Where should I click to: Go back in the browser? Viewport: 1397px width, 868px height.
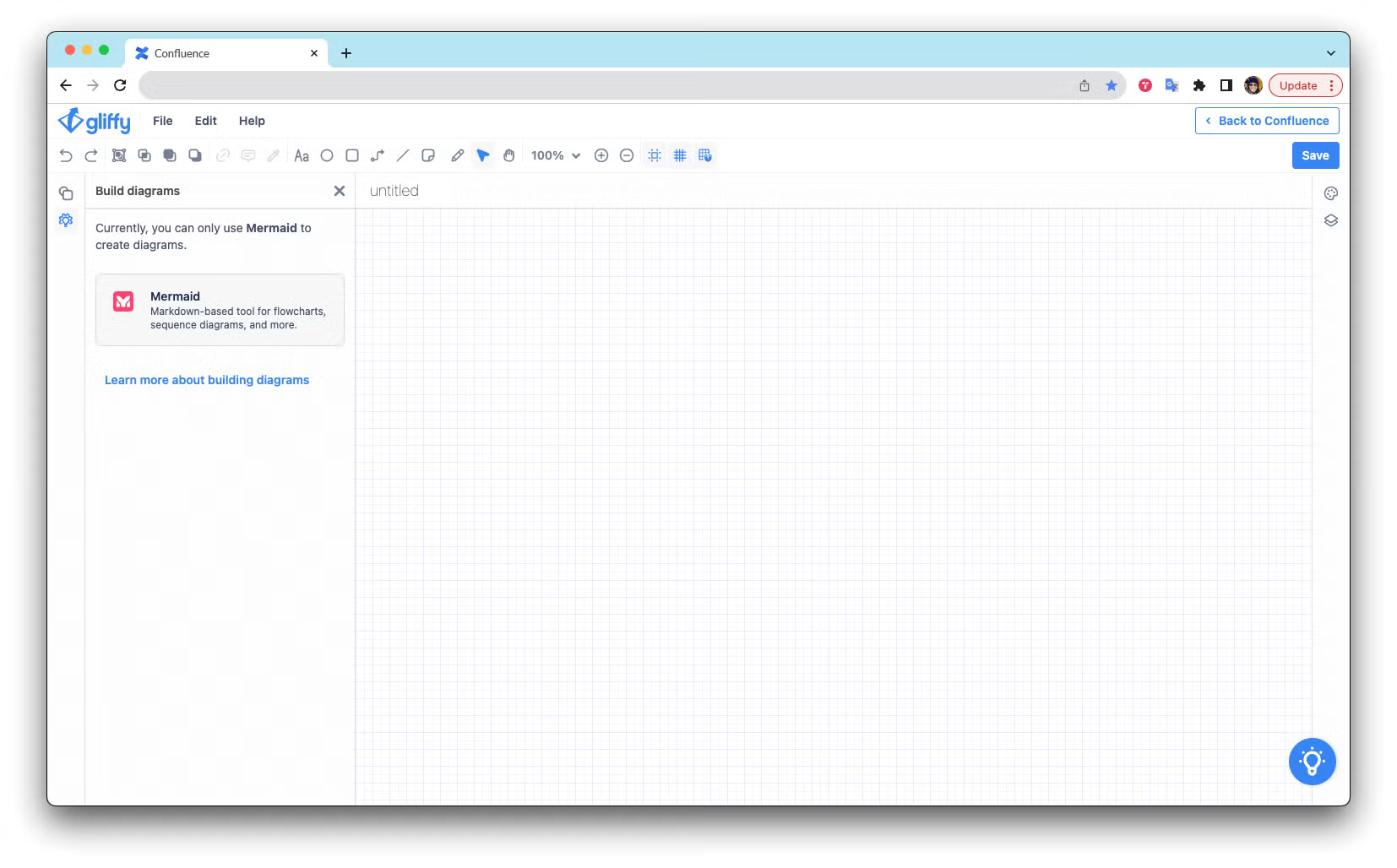[x=66, y=85]
